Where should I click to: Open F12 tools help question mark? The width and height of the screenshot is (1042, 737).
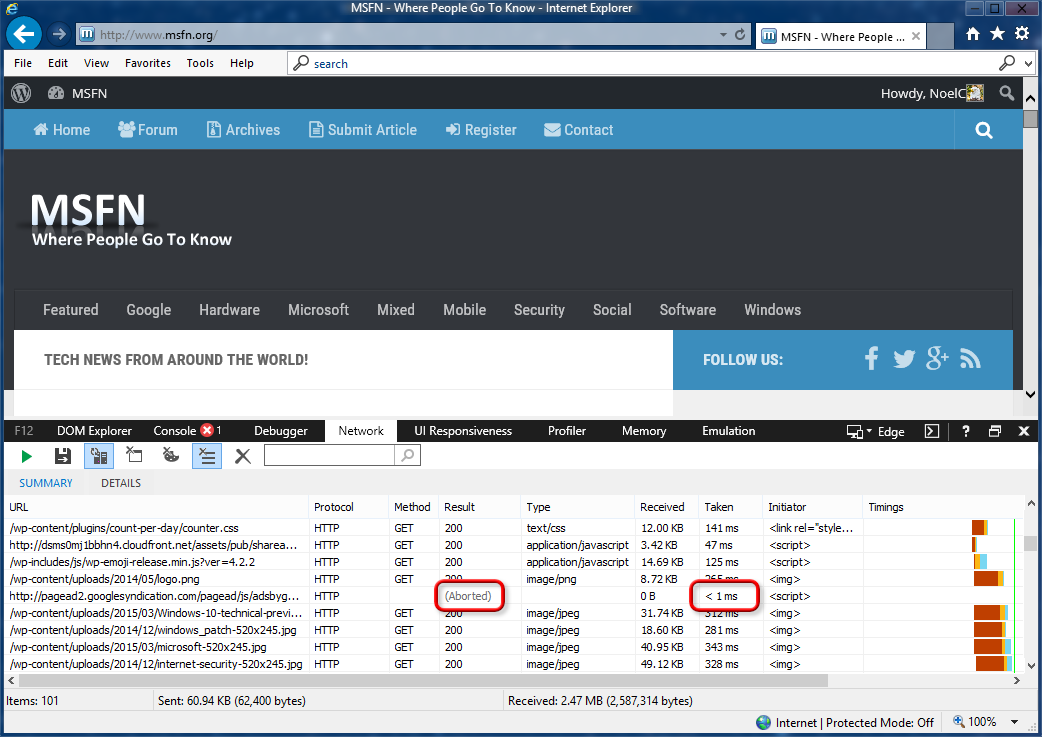[x=966, y=431]
